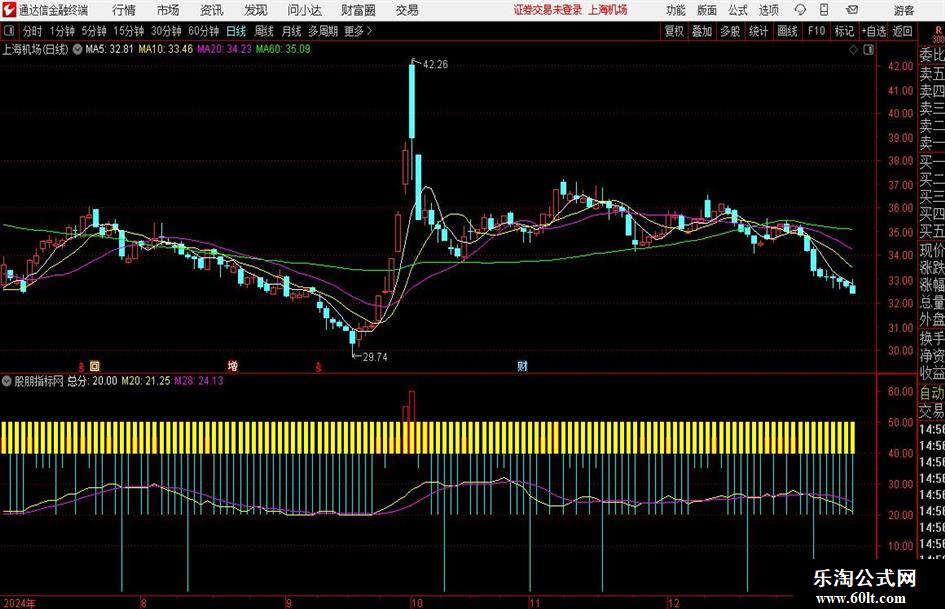Image resolution: width=945 pixels, height=609 pixels.
Task: Open the customer service headset icon
Action: point(800,10)
